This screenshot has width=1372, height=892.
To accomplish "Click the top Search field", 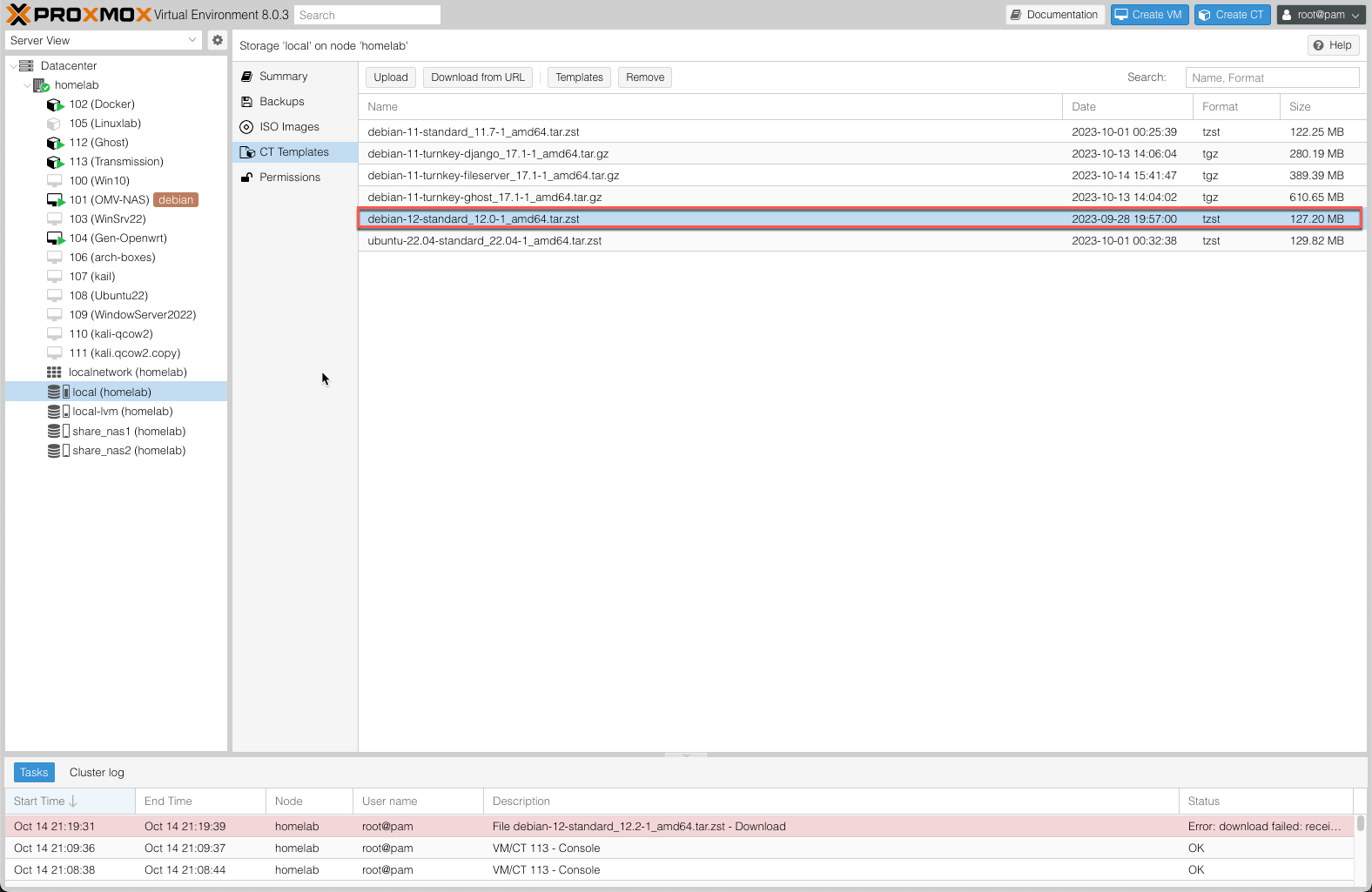I will click(x=367, y=15).
